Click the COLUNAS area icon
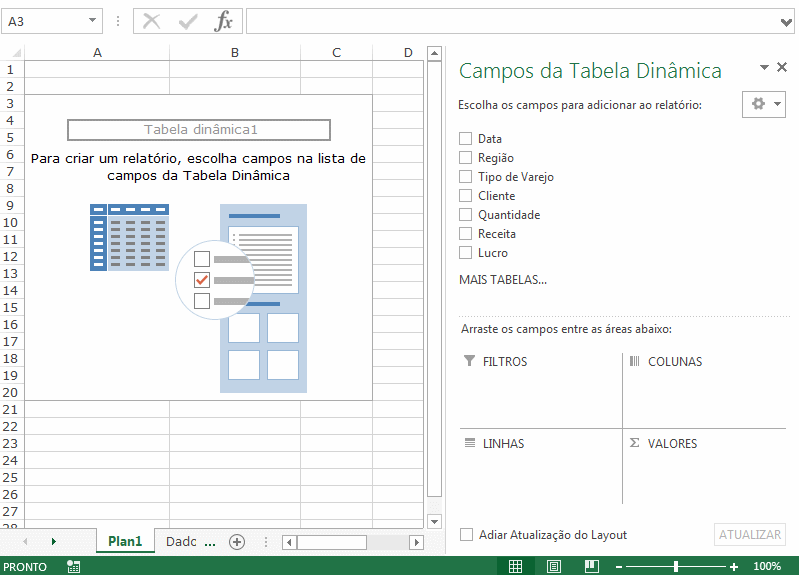The width and height of the screenshot is (799, 575). (634, 361)
